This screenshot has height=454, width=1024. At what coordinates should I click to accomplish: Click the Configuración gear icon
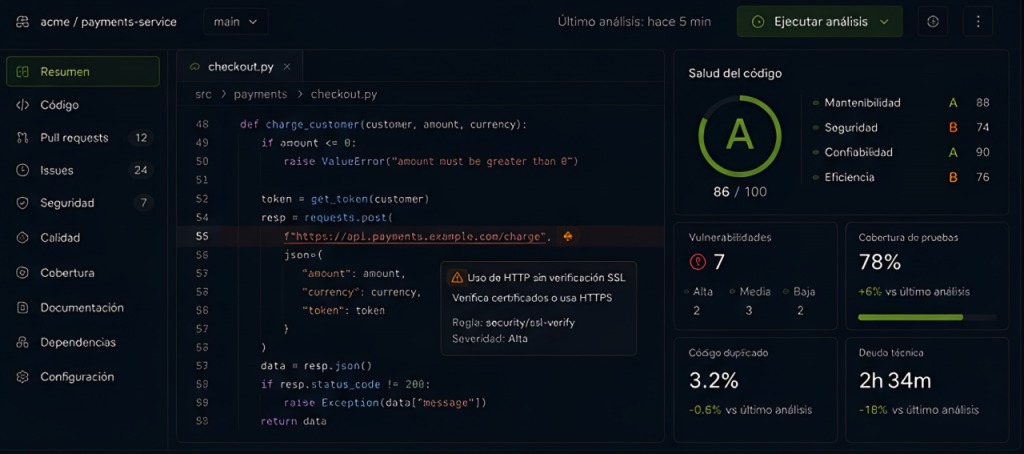click(x=23, y=377)
